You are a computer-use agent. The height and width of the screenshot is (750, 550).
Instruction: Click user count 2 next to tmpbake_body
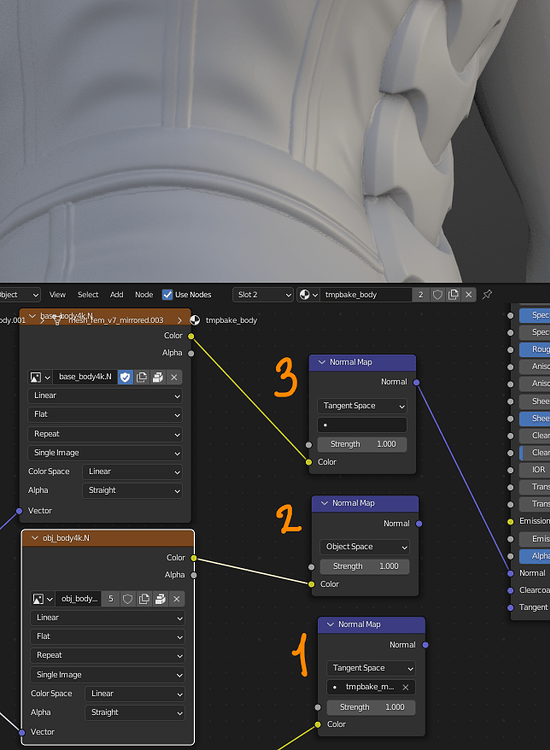point(421,295)
